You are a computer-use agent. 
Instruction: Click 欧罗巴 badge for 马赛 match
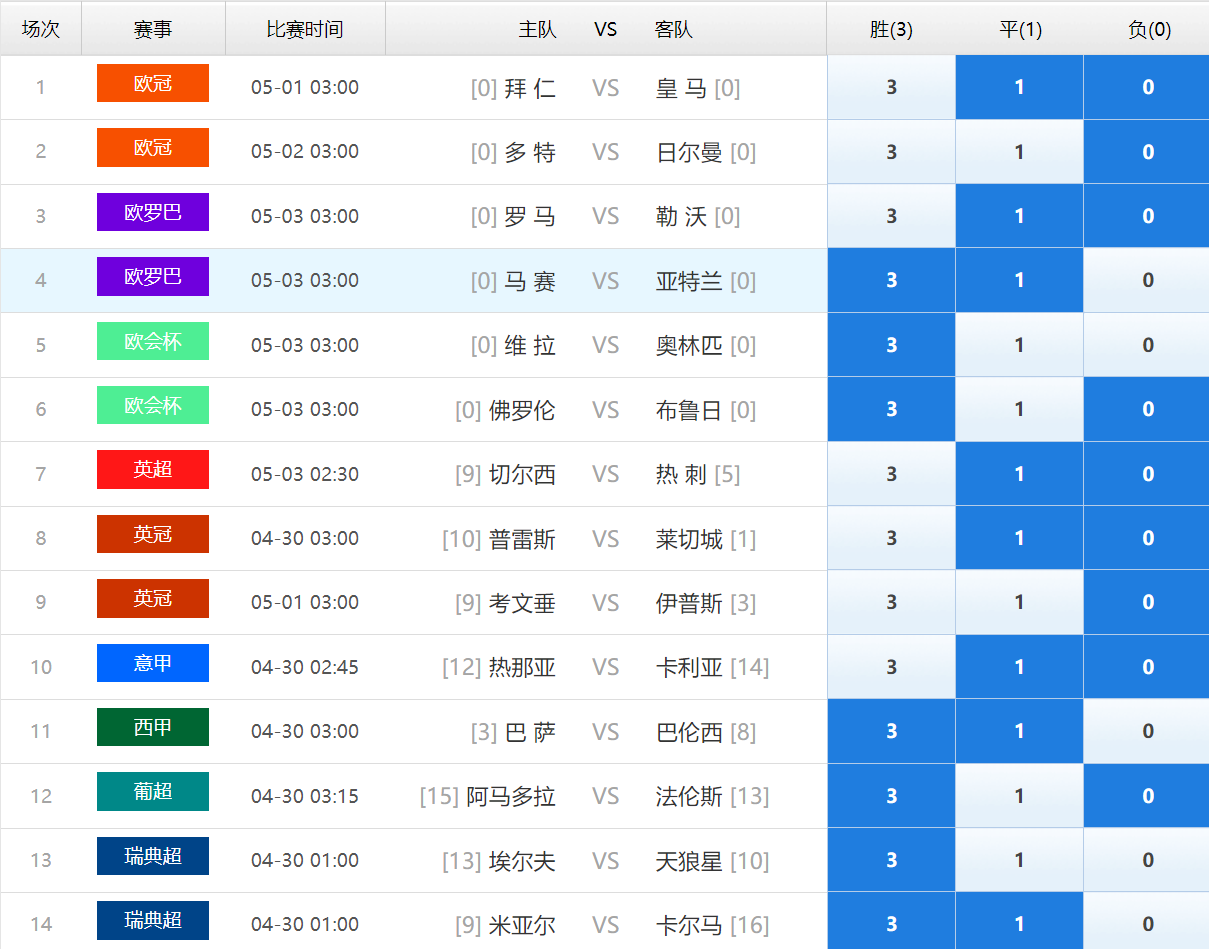[x=153, y=276]
